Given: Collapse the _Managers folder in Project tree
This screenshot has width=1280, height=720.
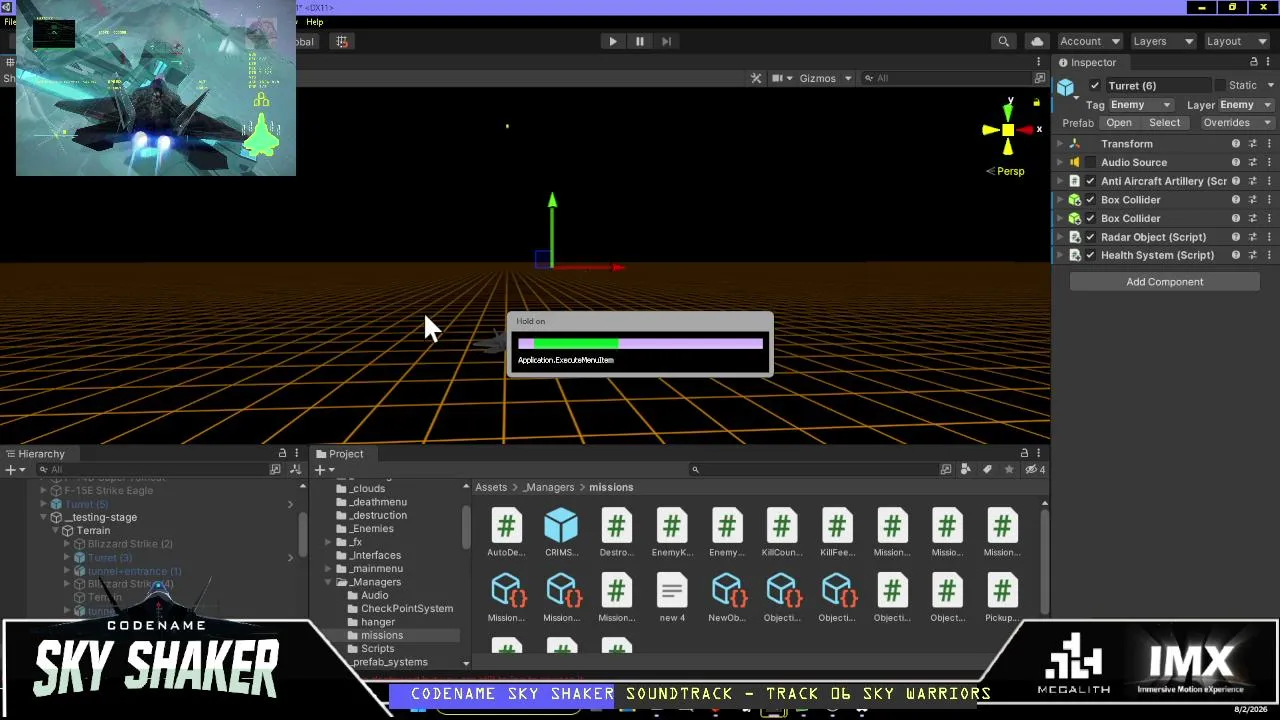Looking at the screenshot, I should 328,582.
